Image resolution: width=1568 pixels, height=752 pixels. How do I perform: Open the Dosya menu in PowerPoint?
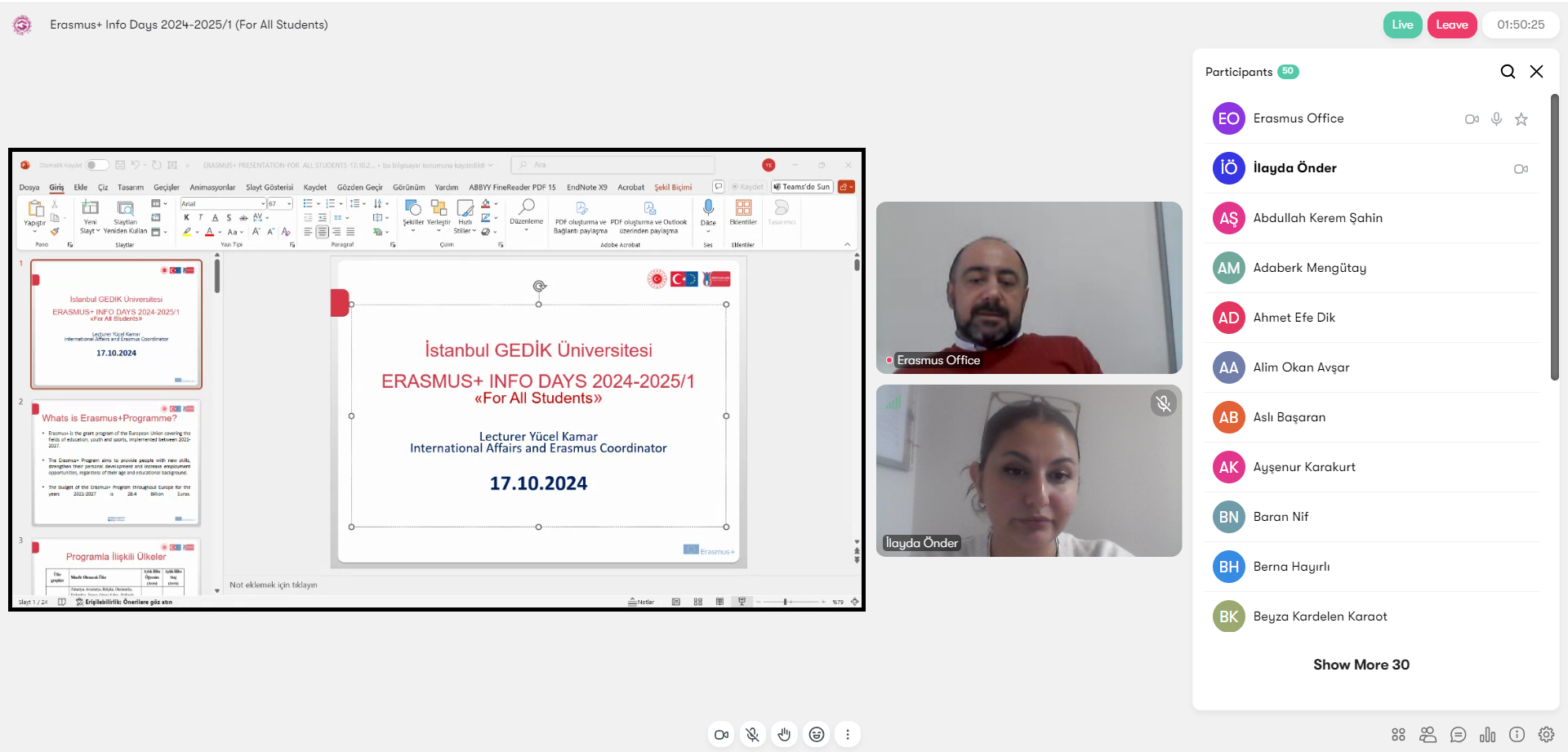pyautogui.click(x=29, y=187)
